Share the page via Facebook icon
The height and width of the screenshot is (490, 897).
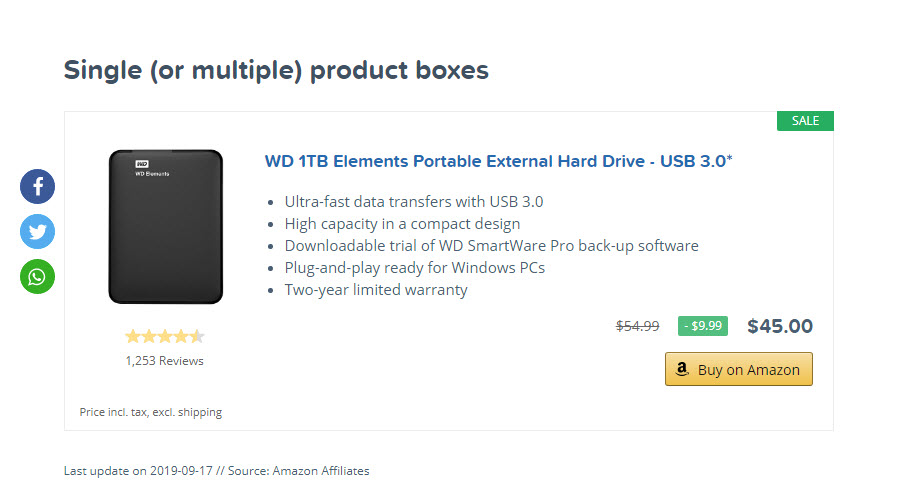pos(37,186)
